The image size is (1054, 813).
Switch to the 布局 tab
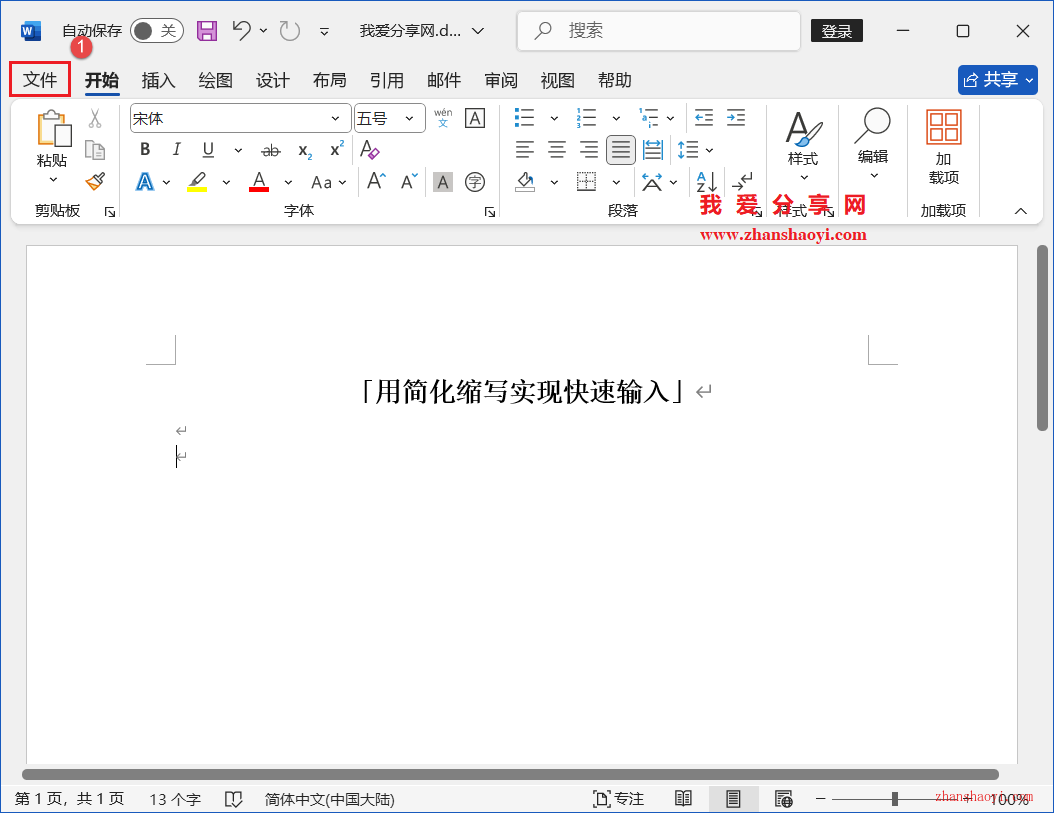329,80
